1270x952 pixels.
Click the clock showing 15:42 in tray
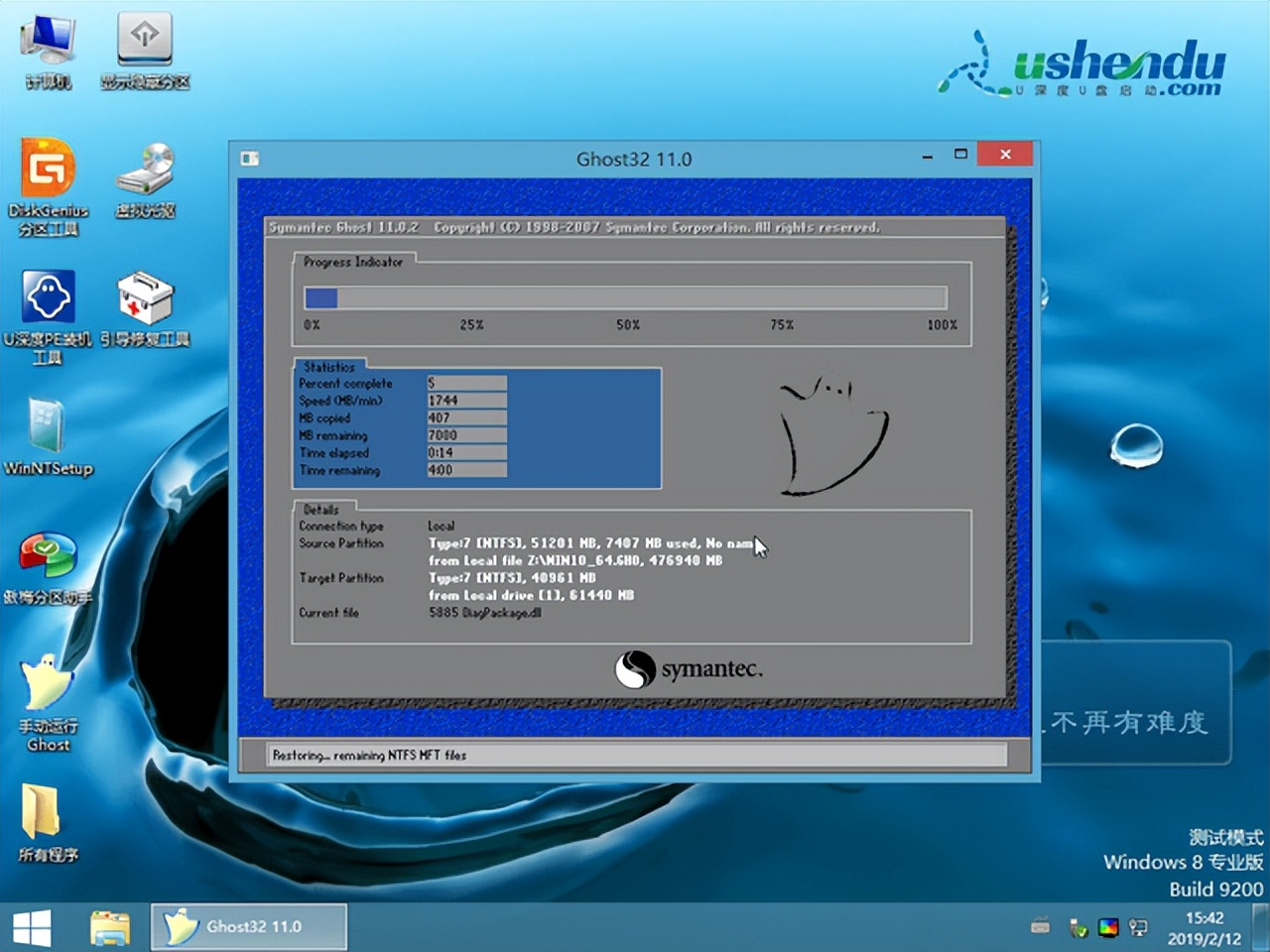point(1203,919)
